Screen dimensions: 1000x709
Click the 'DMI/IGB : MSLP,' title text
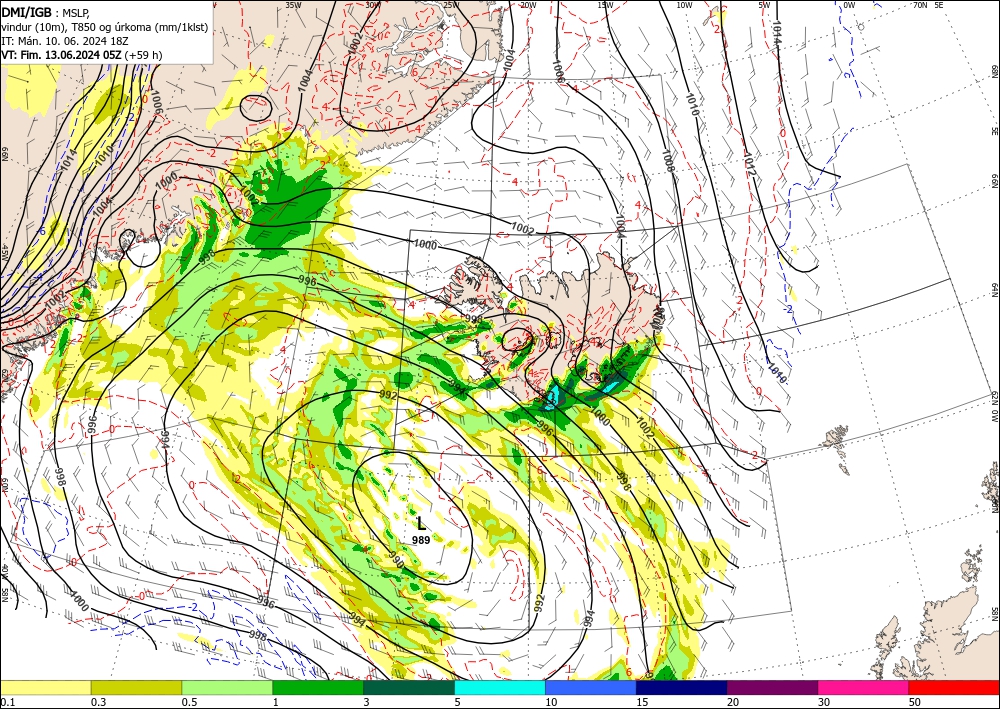coord(47,13)
